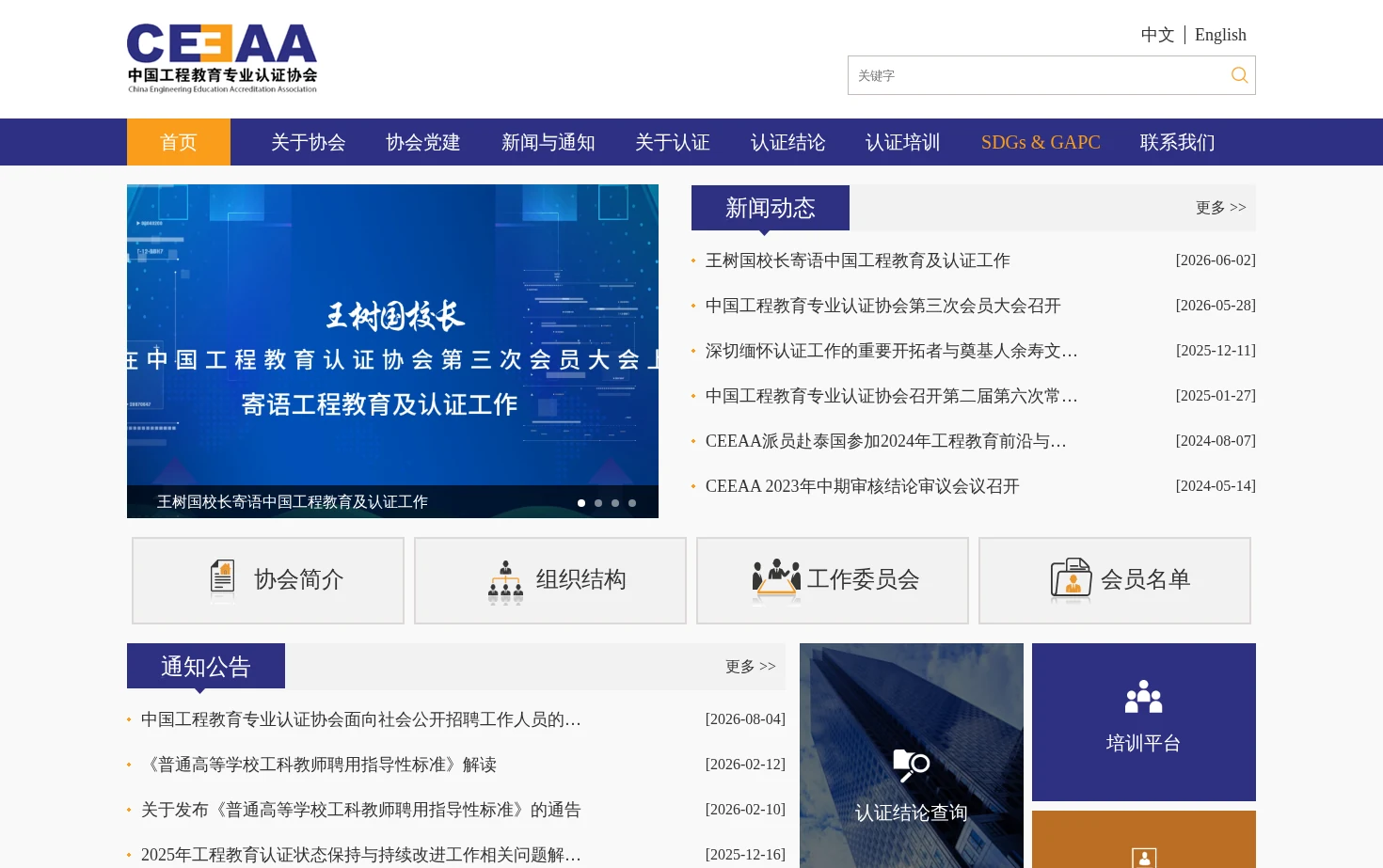Open the 认证培训 menu
Screen dimensions: 1383x868
point(903,142)
